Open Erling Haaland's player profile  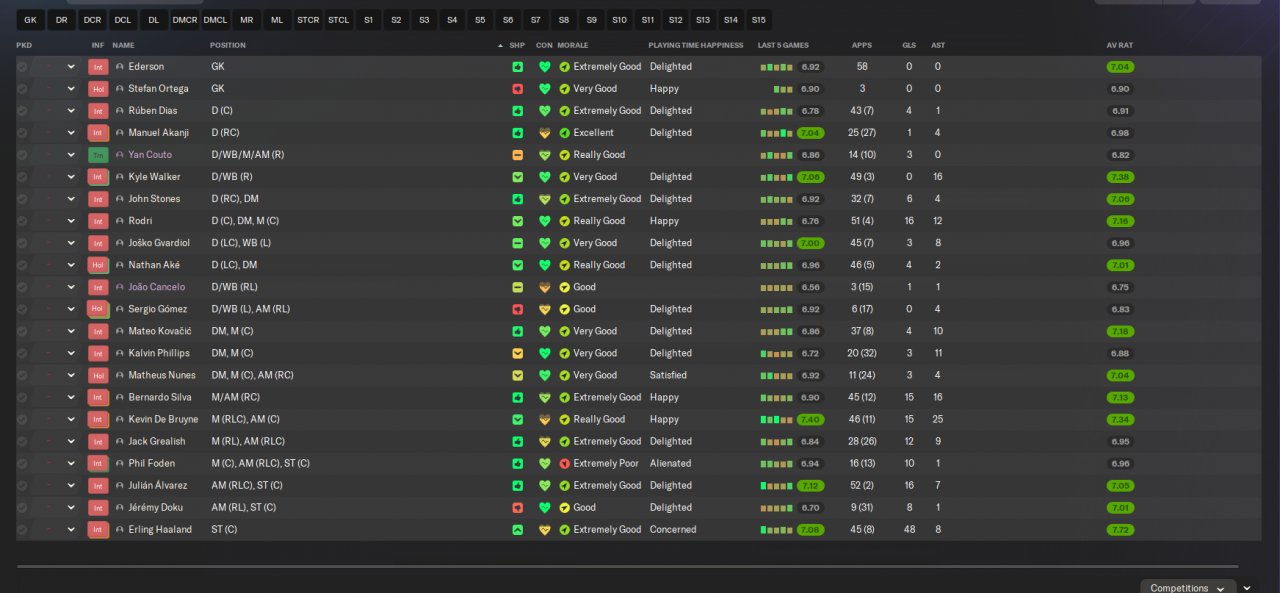tap(160, 530)
